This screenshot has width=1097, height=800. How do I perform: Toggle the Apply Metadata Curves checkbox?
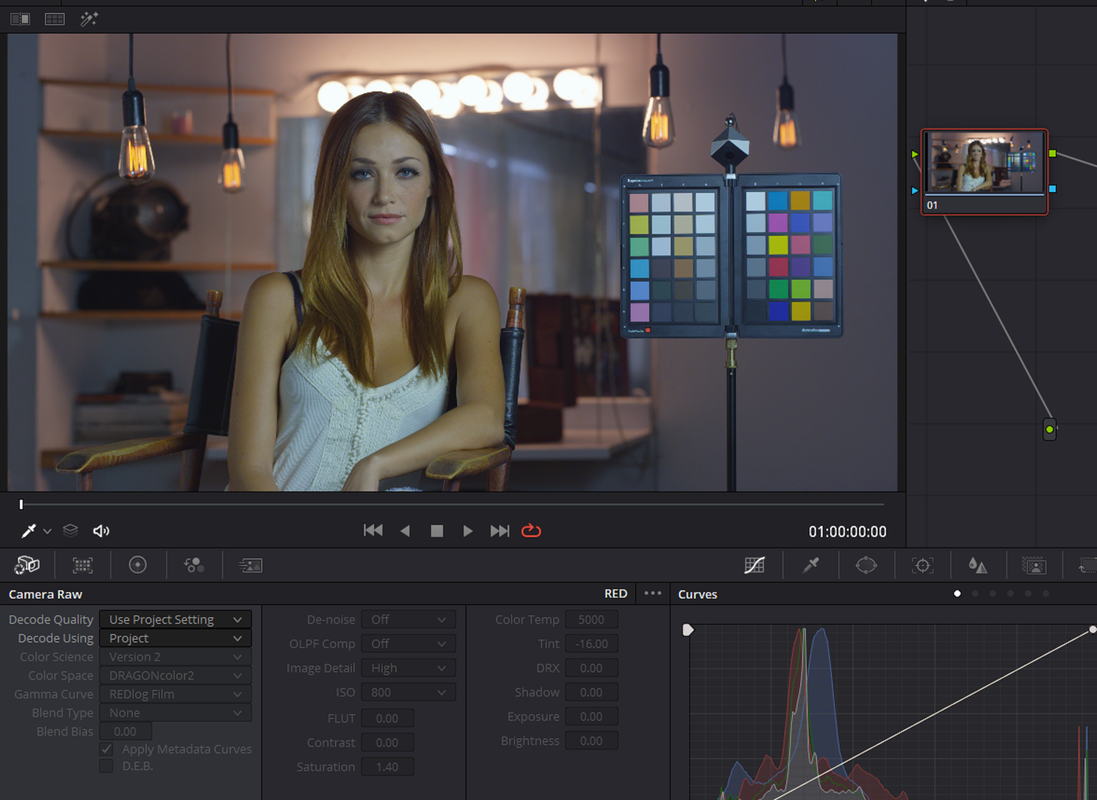(106, 749)
